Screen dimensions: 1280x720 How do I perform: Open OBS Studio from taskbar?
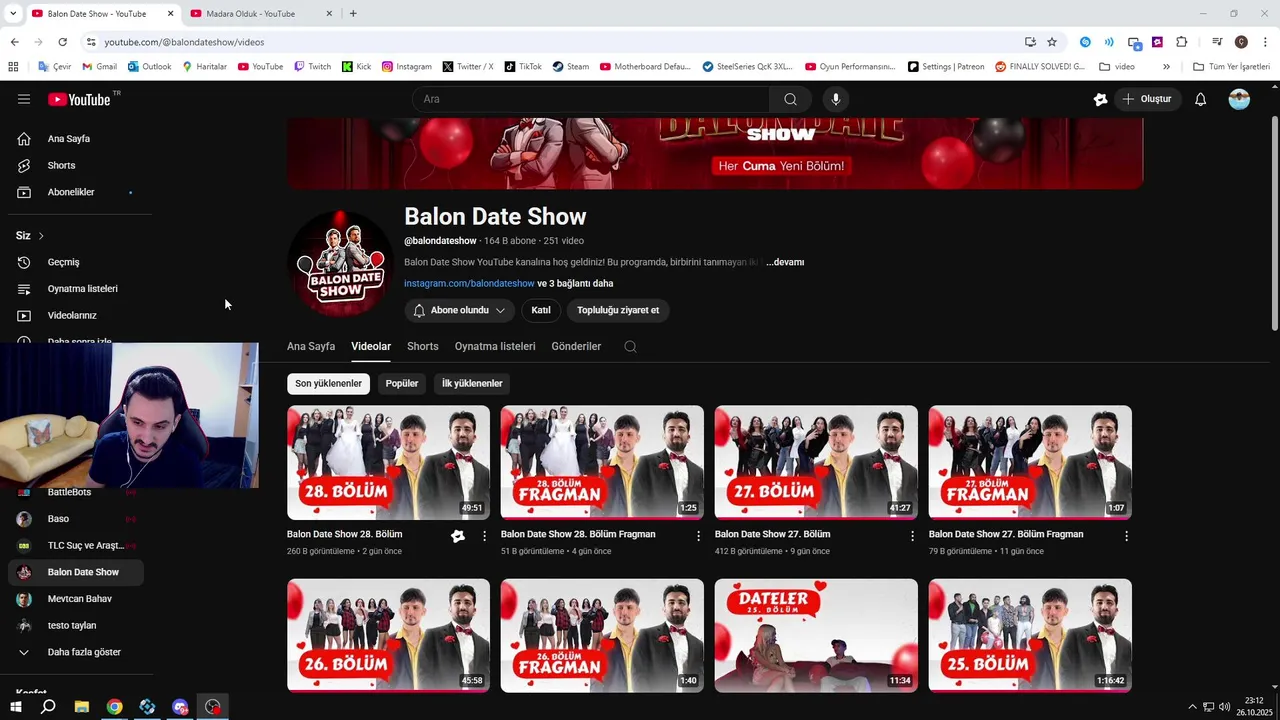click(x=213, y=707)
